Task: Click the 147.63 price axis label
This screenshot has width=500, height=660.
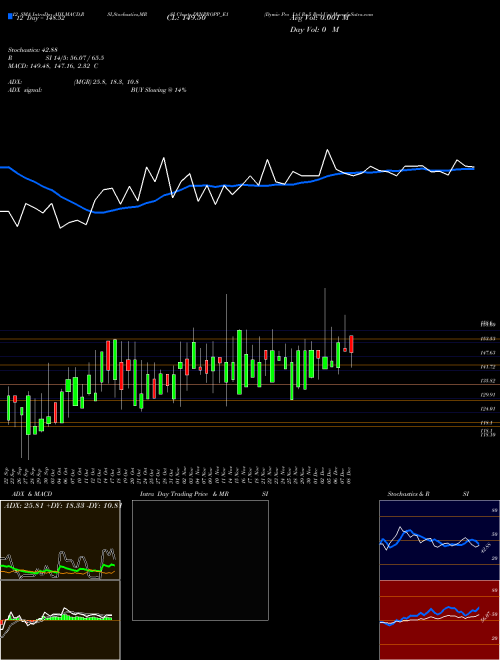Action: 488,353
